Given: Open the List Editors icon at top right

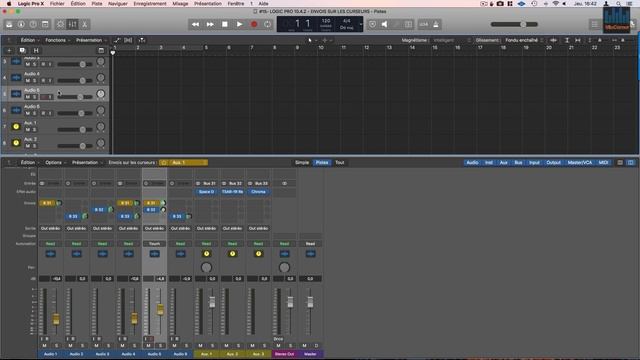Looking at the screenshot, I should pos(594,24).
